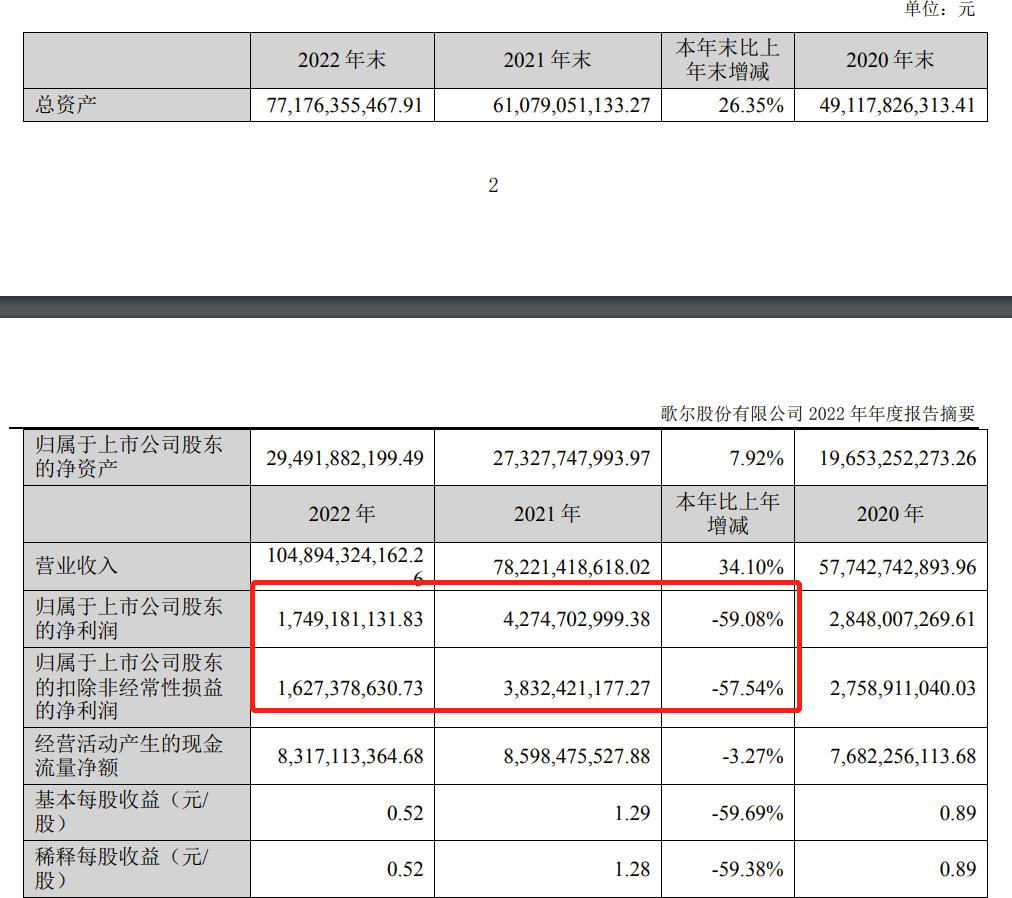Select the 2022年末 column header
Screen dimensions: 1012x898
pos(342,60)
